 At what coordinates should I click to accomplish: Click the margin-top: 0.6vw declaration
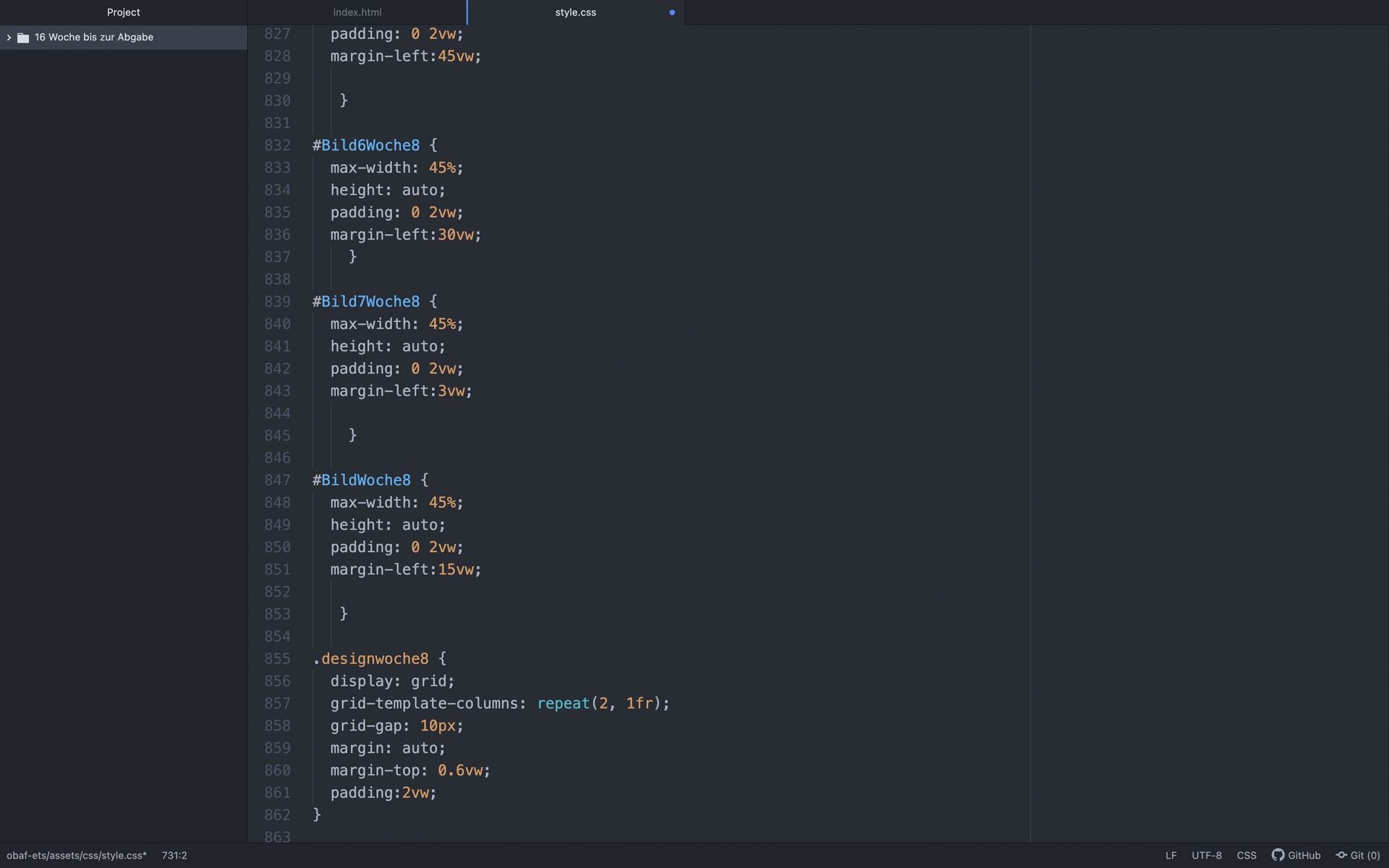[x=410, y=771]
